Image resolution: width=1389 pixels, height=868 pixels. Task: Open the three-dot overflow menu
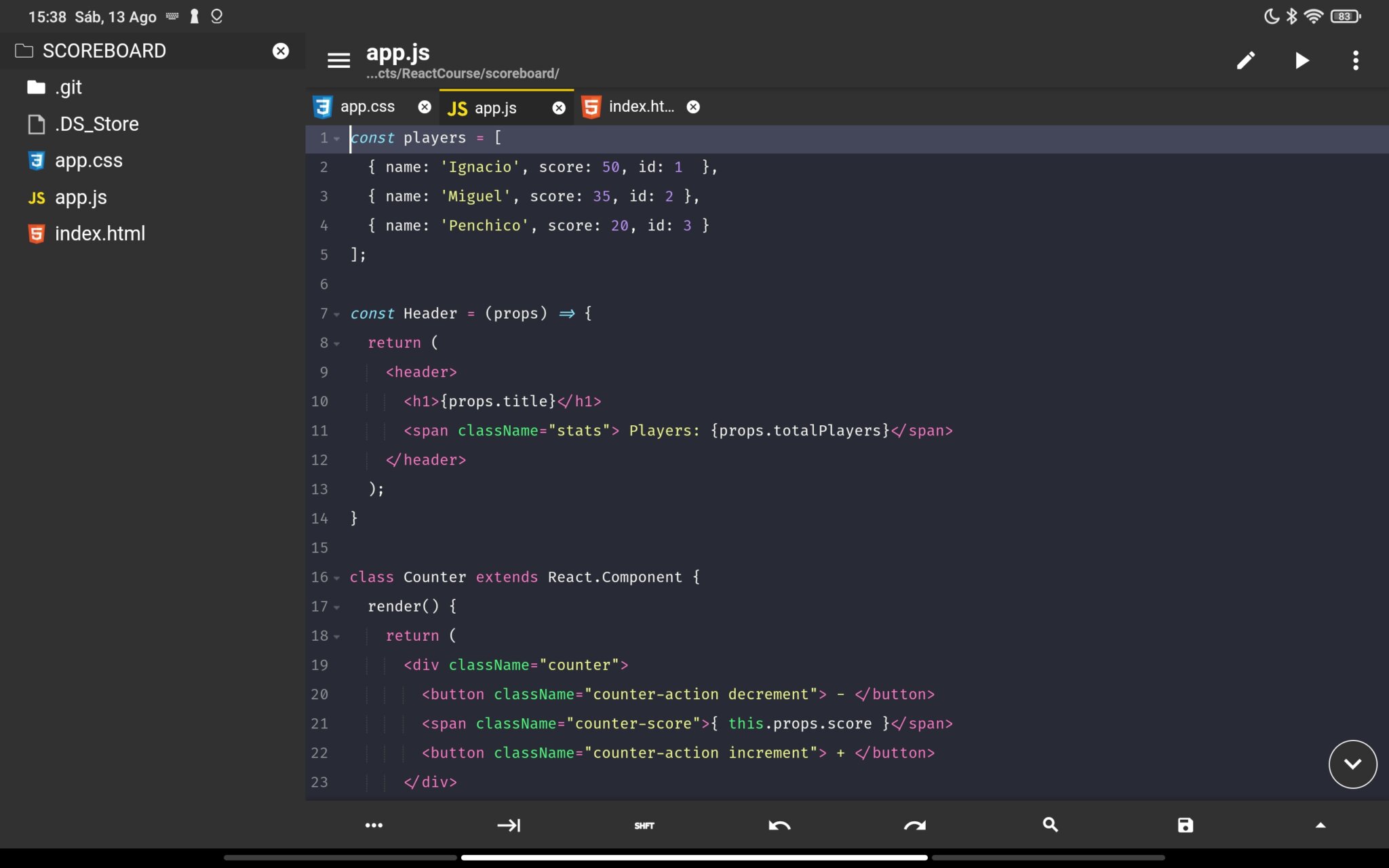coord(1355,60)
